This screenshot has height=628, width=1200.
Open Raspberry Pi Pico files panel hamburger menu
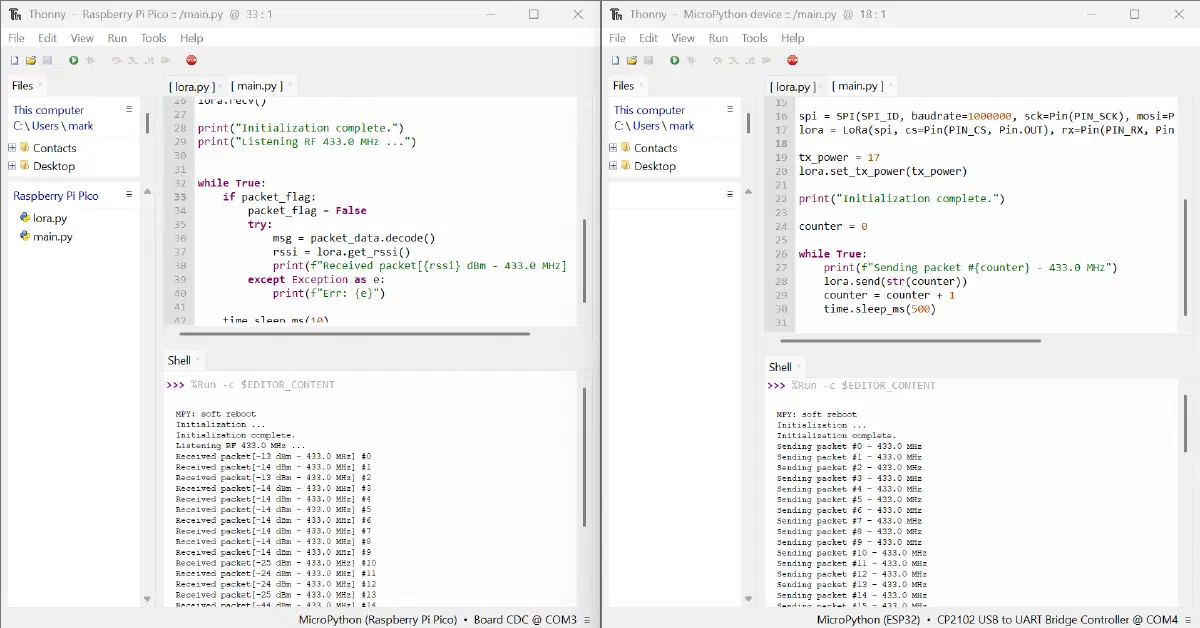(129, 195)
